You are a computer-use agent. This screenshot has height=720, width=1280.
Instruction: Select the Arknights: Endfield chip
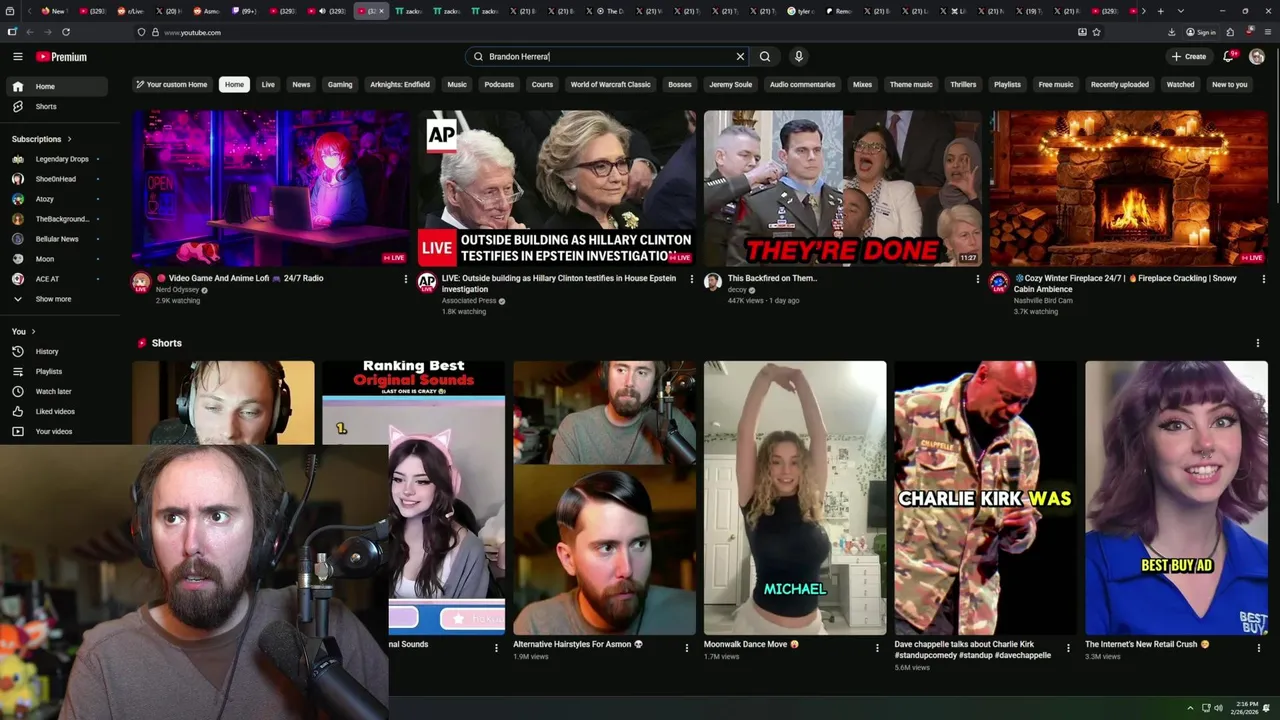(400, 85)
